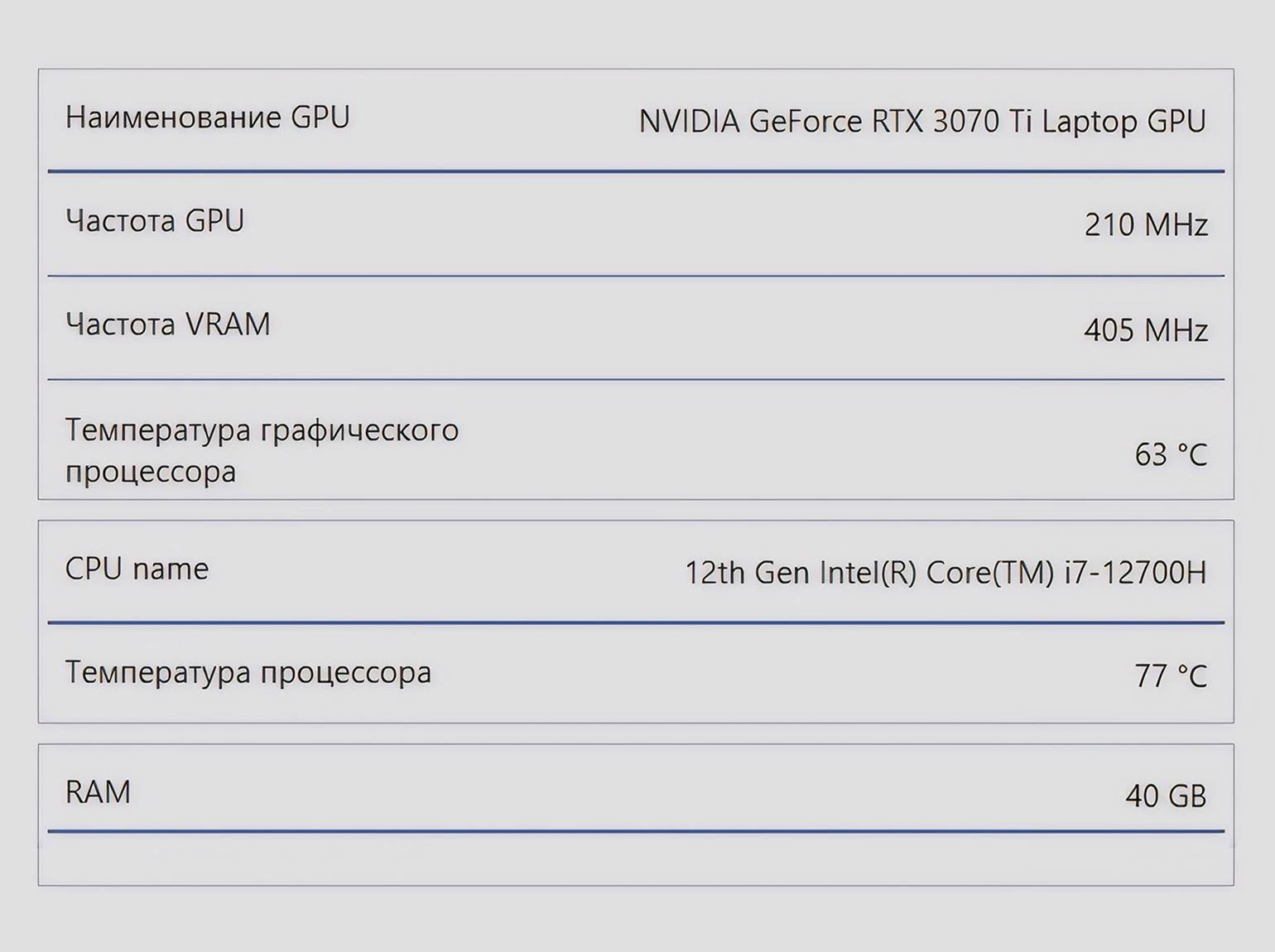Click the "Температура процессора" label
The image size is (1275, 952).
click(248, 672)
